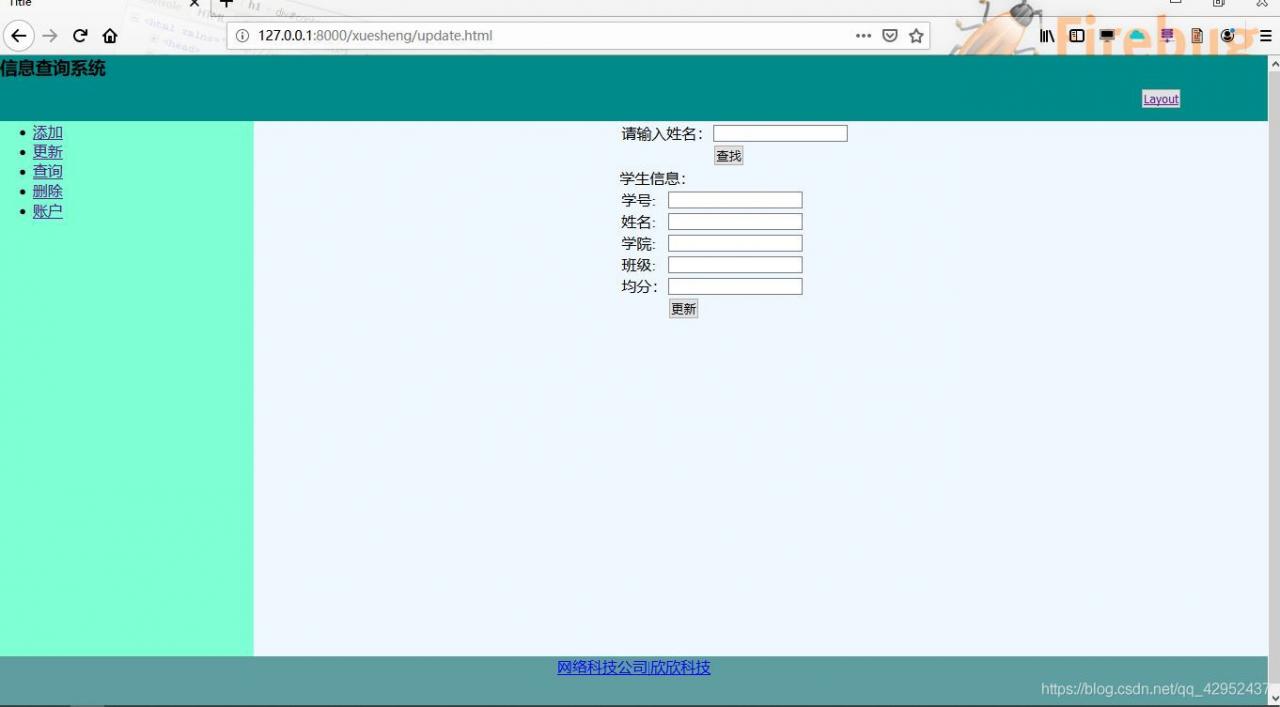The width and height of the screenshot is (1280, 707).
Task: Open the browser home page
Action: [x=110, y=36]
